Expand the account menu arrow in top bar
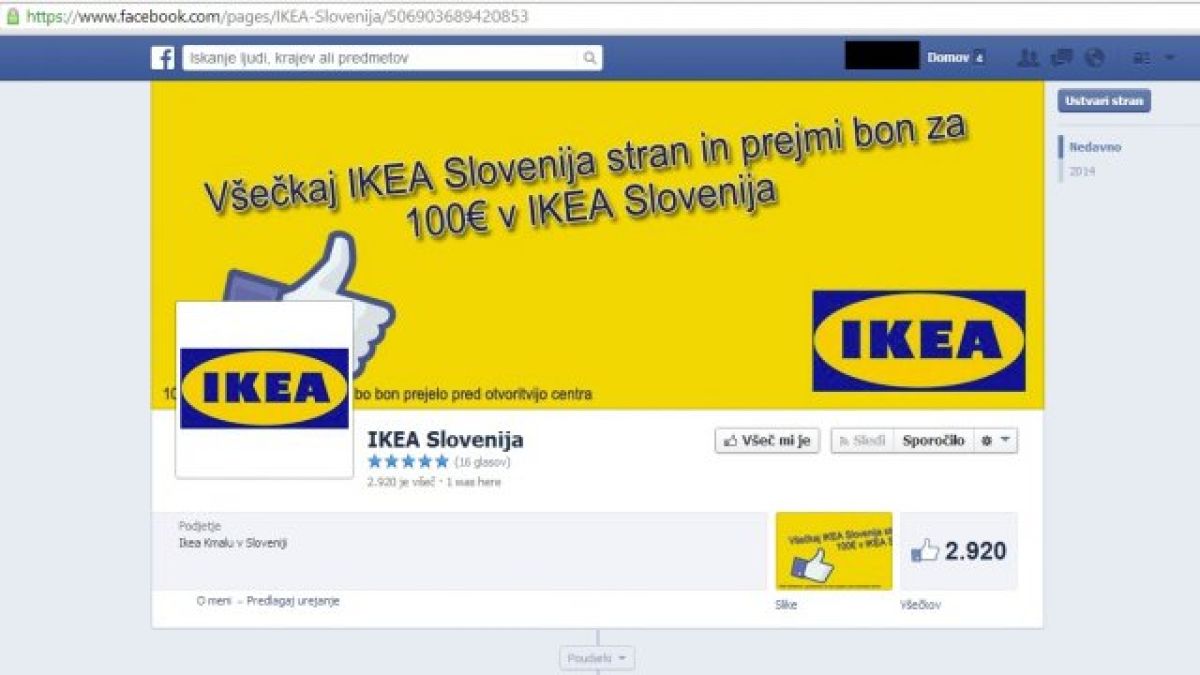The width and height of the screenshot is (1200, 675). click(x=1170, y=58)
